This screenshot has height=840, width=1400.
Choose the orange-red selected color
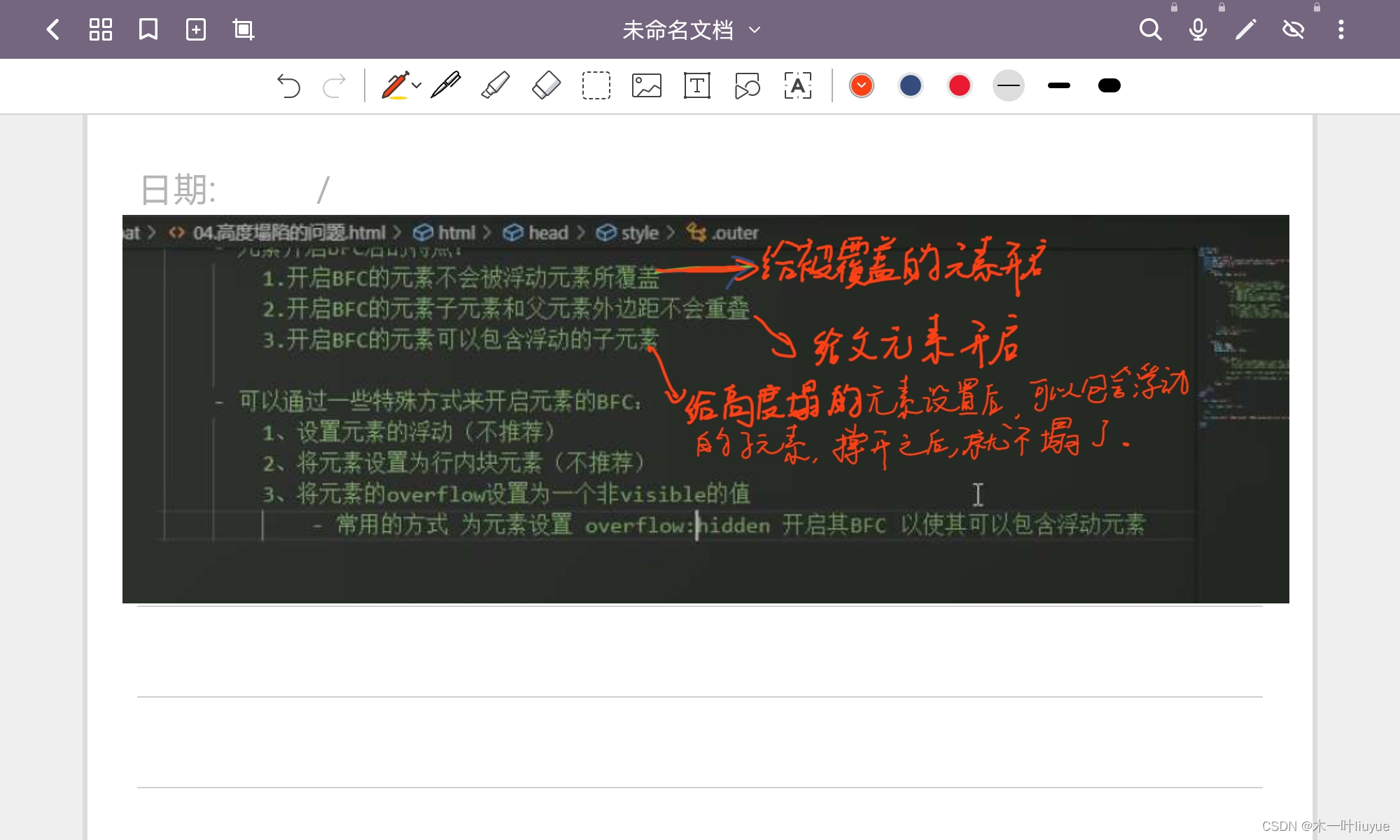pos(862,85)
